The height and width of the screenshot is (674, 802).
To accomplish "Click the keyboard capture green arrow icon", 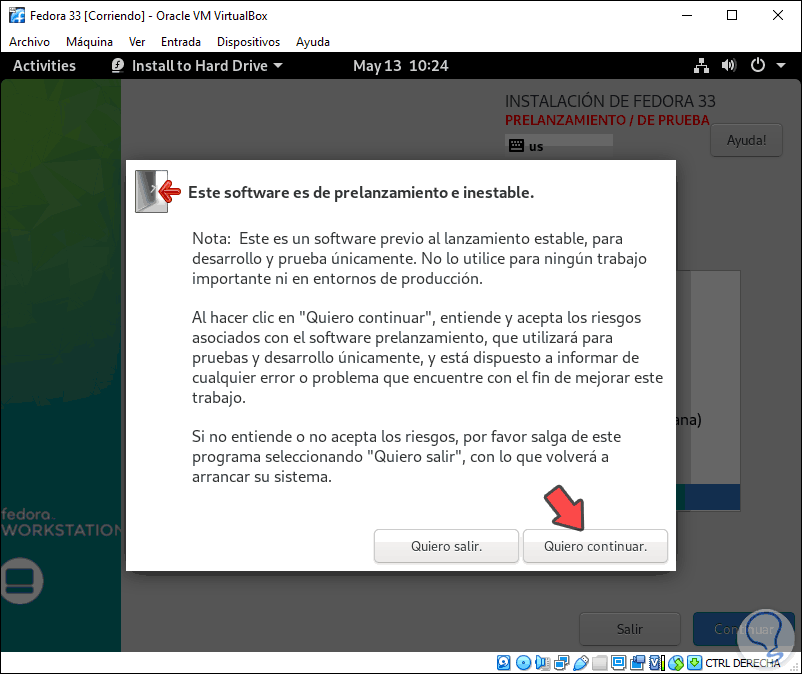I will pos(694,663).
